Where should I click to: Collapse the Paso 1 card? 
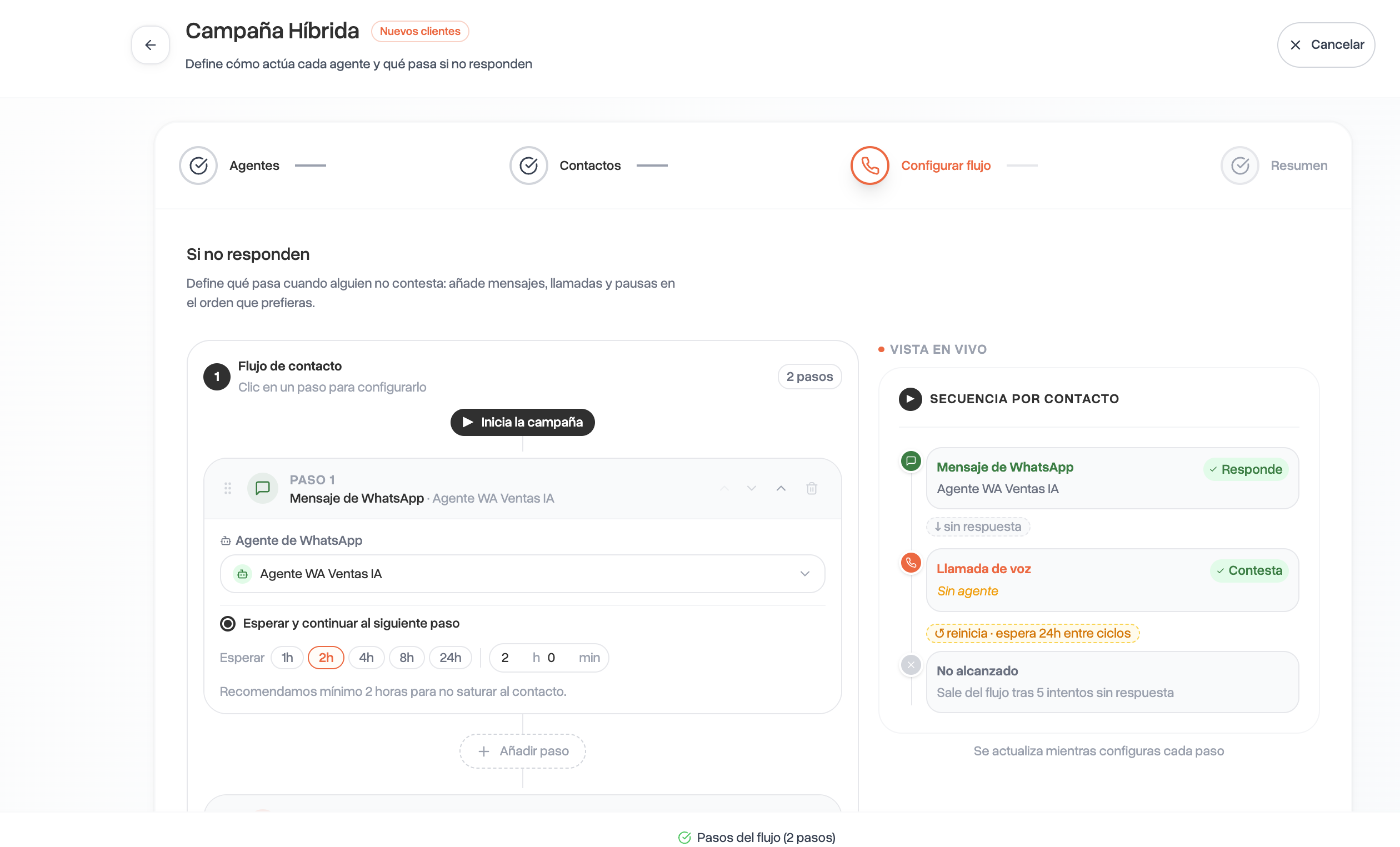[781, 489]
